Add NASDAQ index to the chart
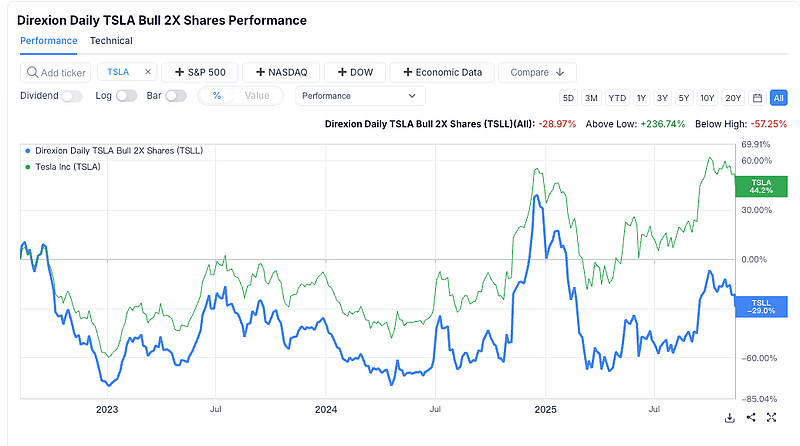The width and height of the screenshot is (800, 446). point(280,72)
